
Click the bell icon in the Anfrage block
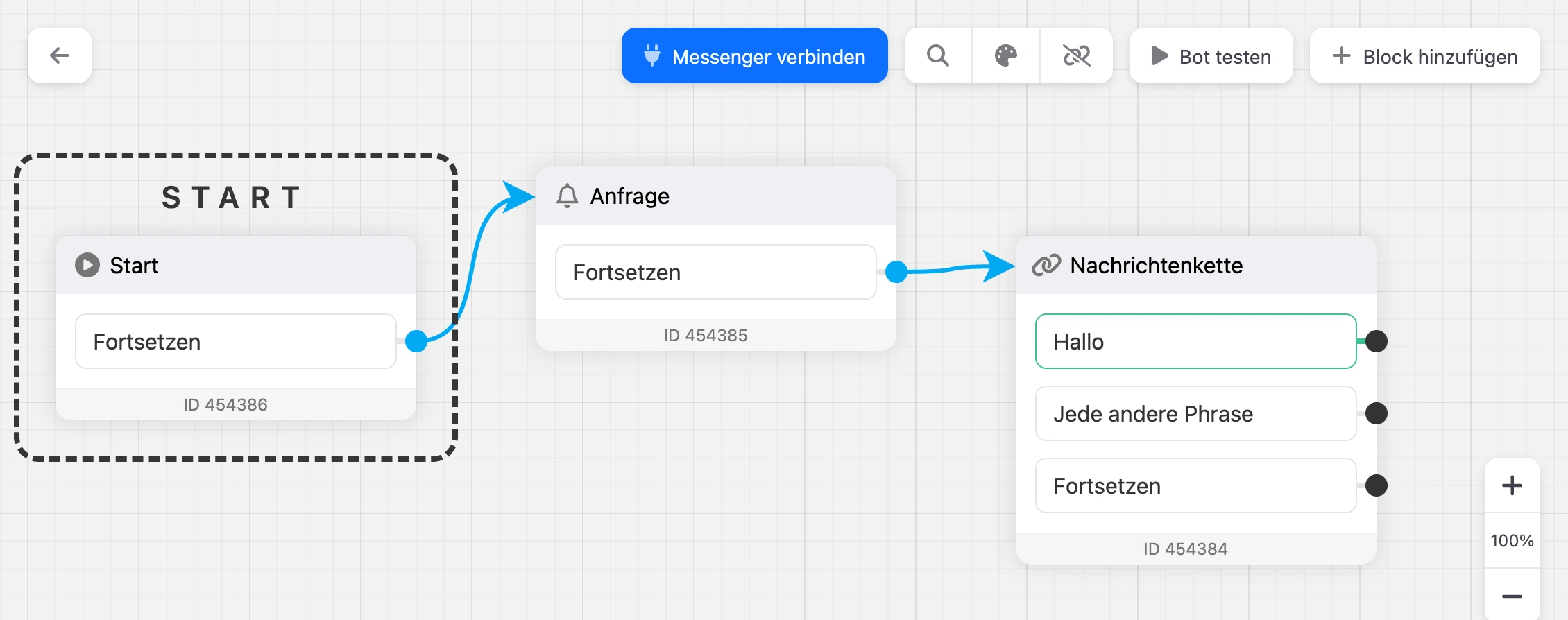point(567,196)
